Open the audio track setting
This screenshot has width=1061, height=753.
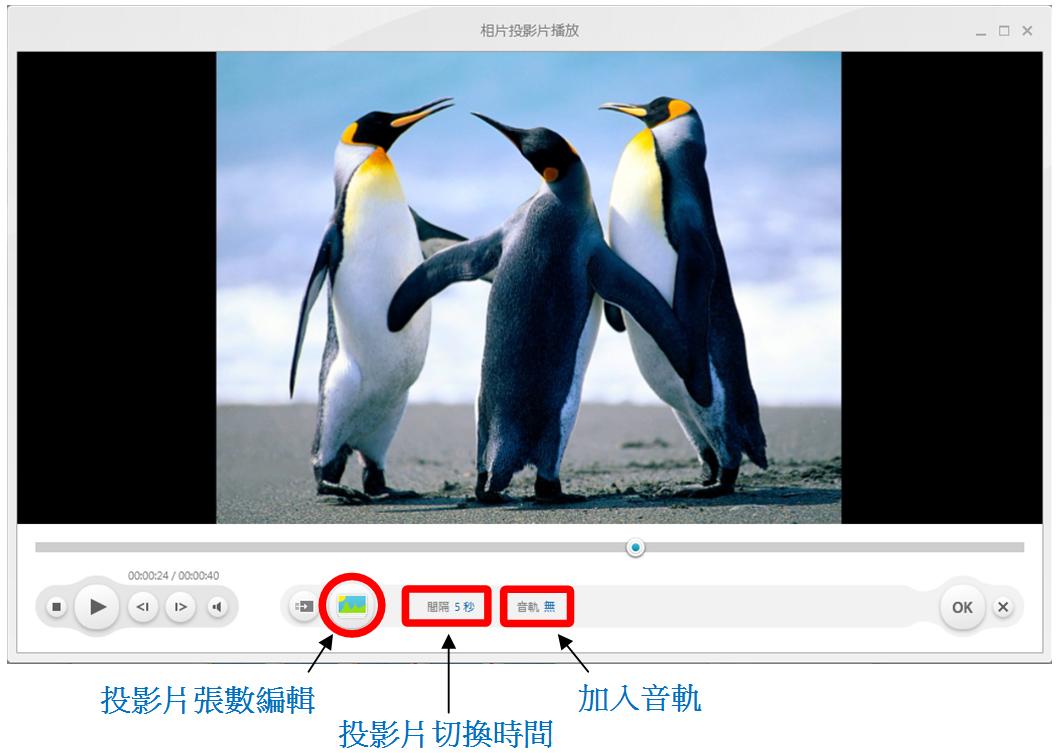click(x=537, y=607)
